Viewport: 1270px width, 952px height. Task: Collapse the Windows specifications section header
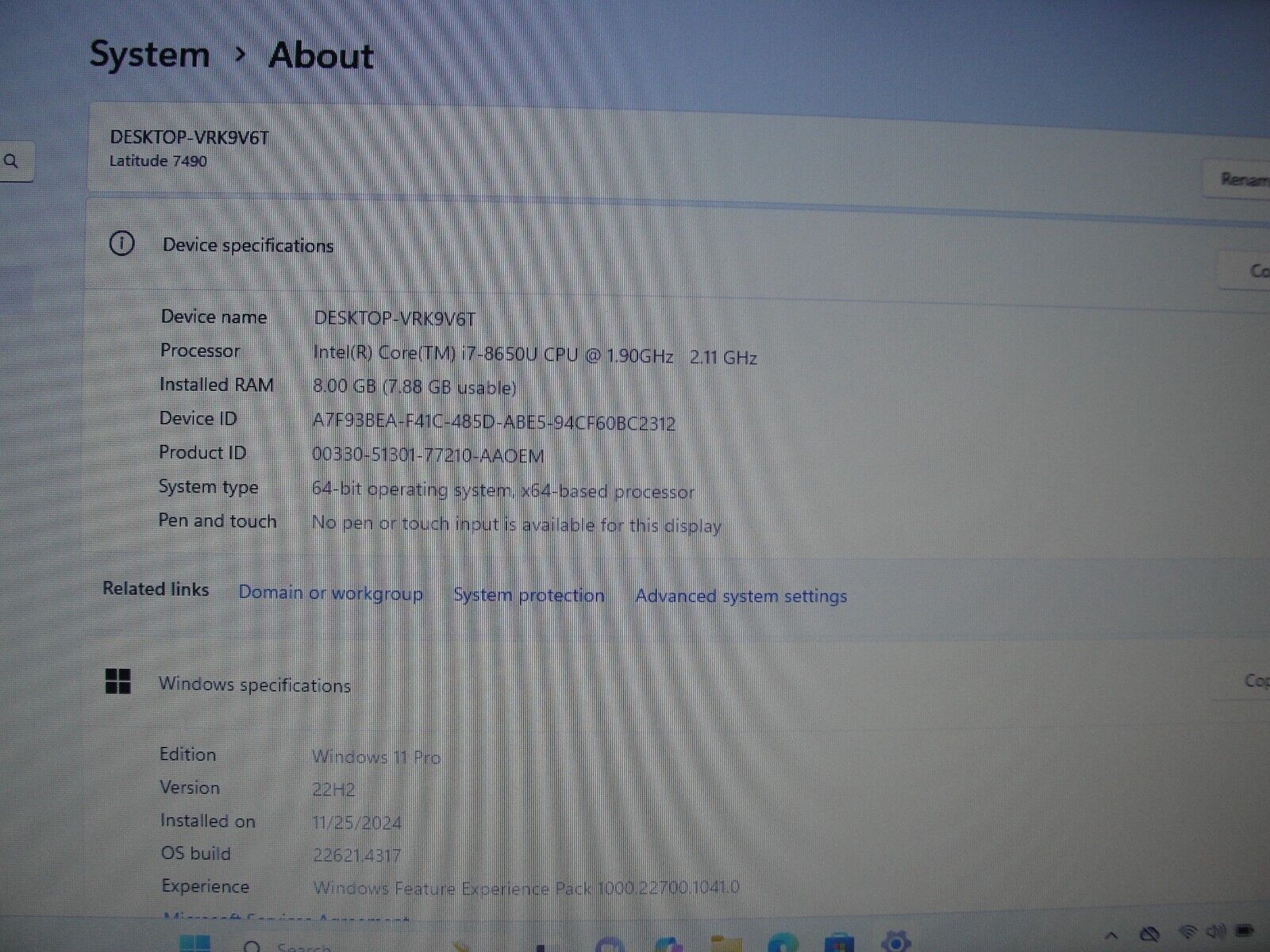675,684
